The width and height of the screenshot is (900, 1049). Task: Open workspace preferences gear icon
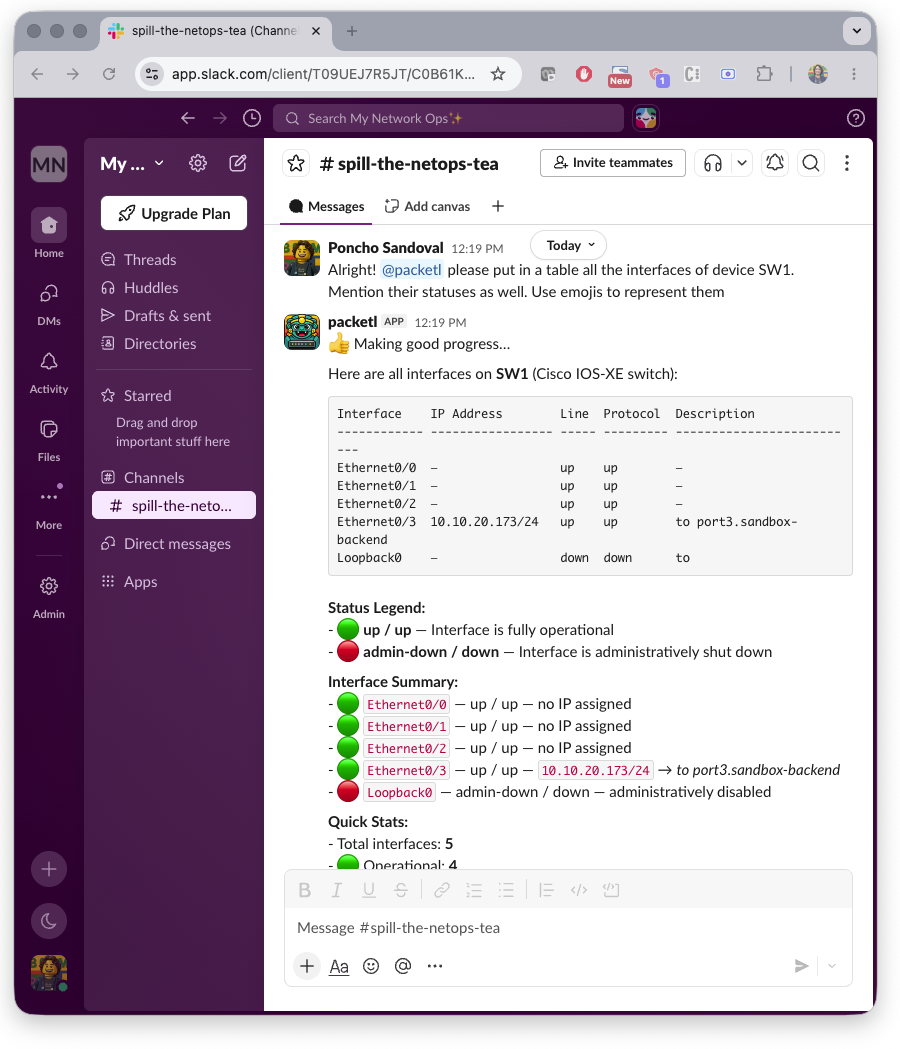pyautogui.click(x=197, y=163)
